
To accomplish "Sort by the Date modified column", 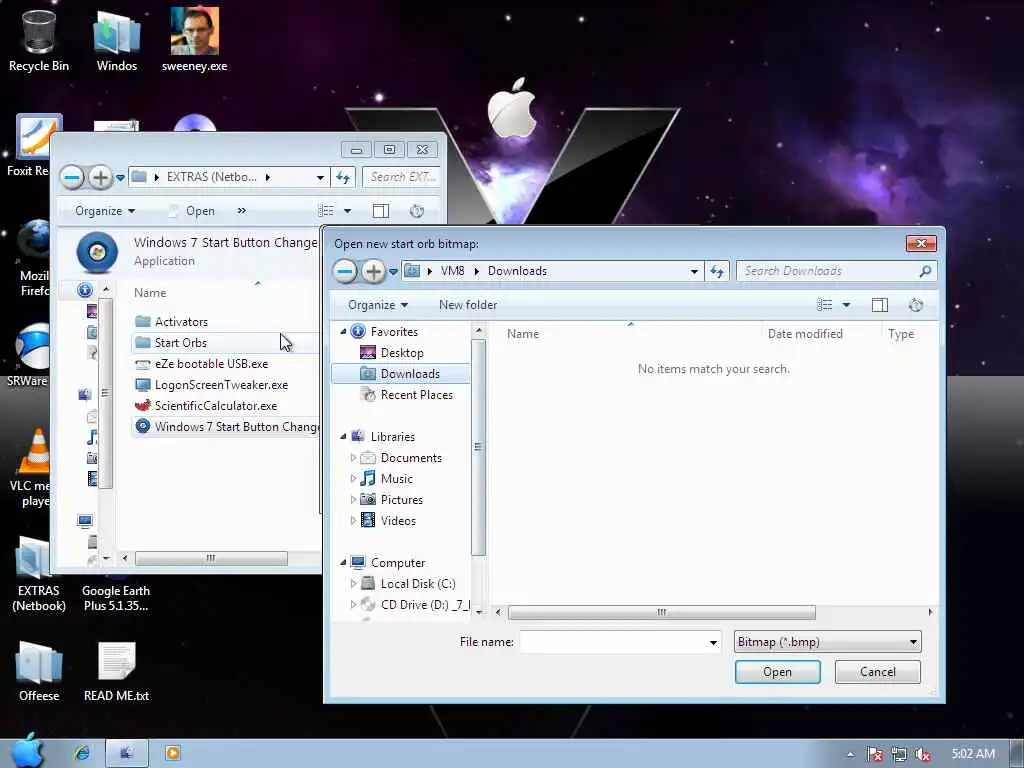I will 805,334.
